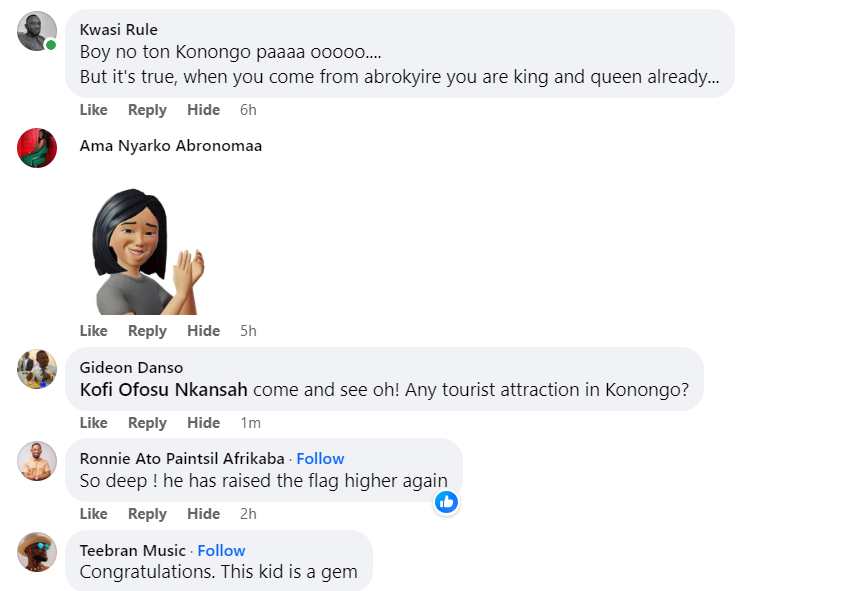Viewport: 858px width, 591px height.
Task: Reply to Kwasi Rule's comment
Action: click(147, 109)
